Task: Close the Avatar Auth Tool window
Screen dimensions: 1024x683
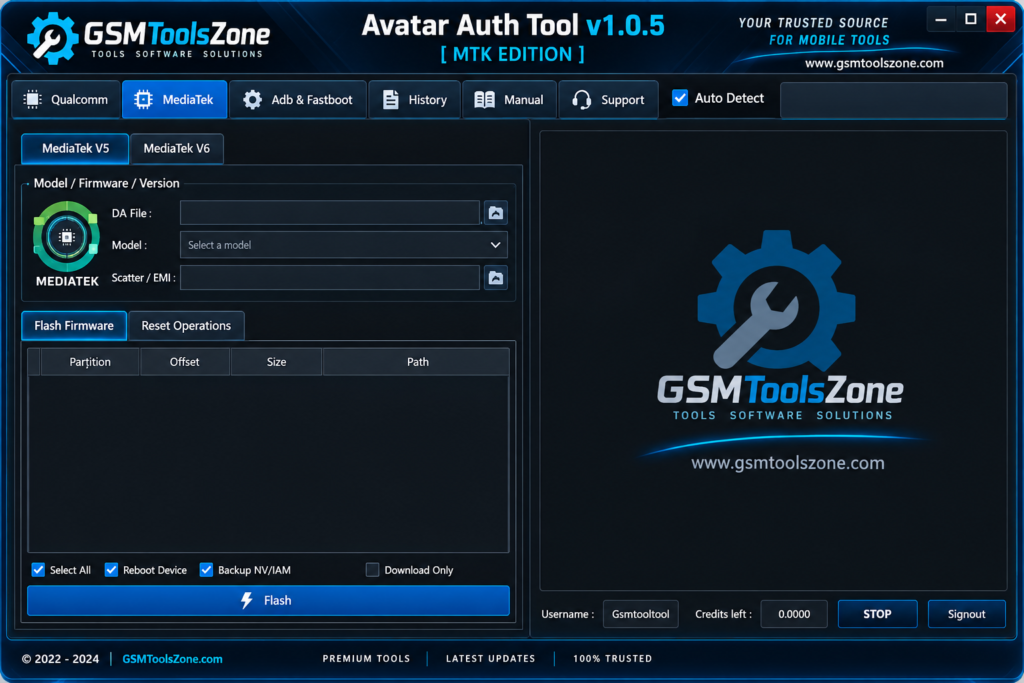Action: [x=1000, y=19]
